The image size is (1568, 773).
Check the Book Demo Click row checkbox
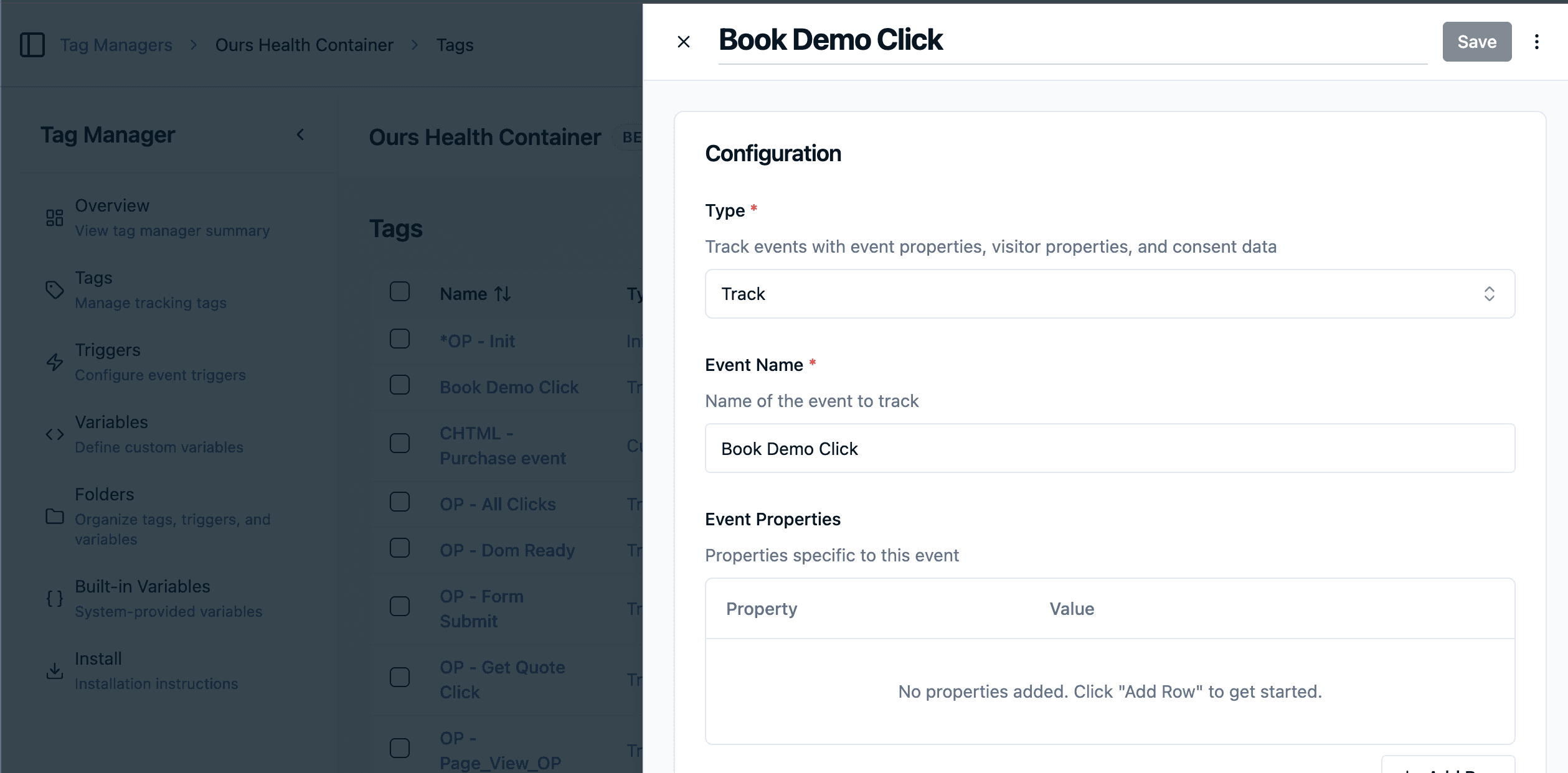point(400,385)
